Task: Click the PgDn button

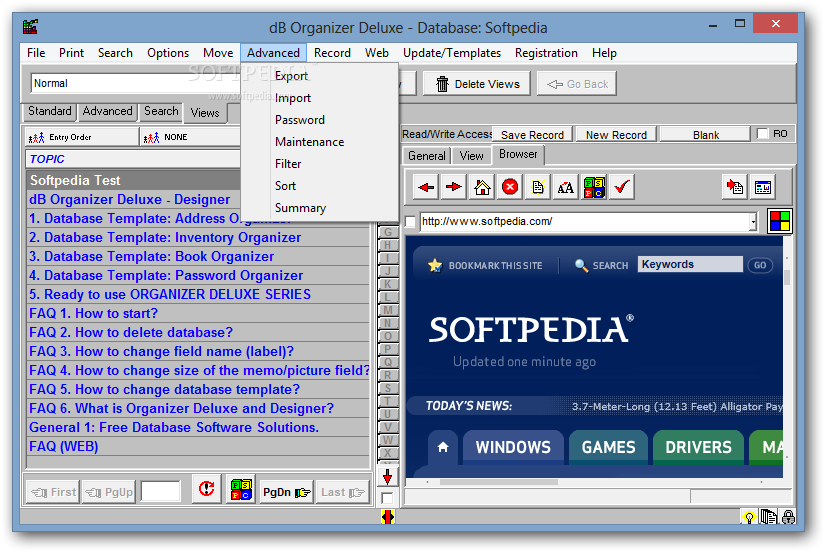Action: [286, 492]
